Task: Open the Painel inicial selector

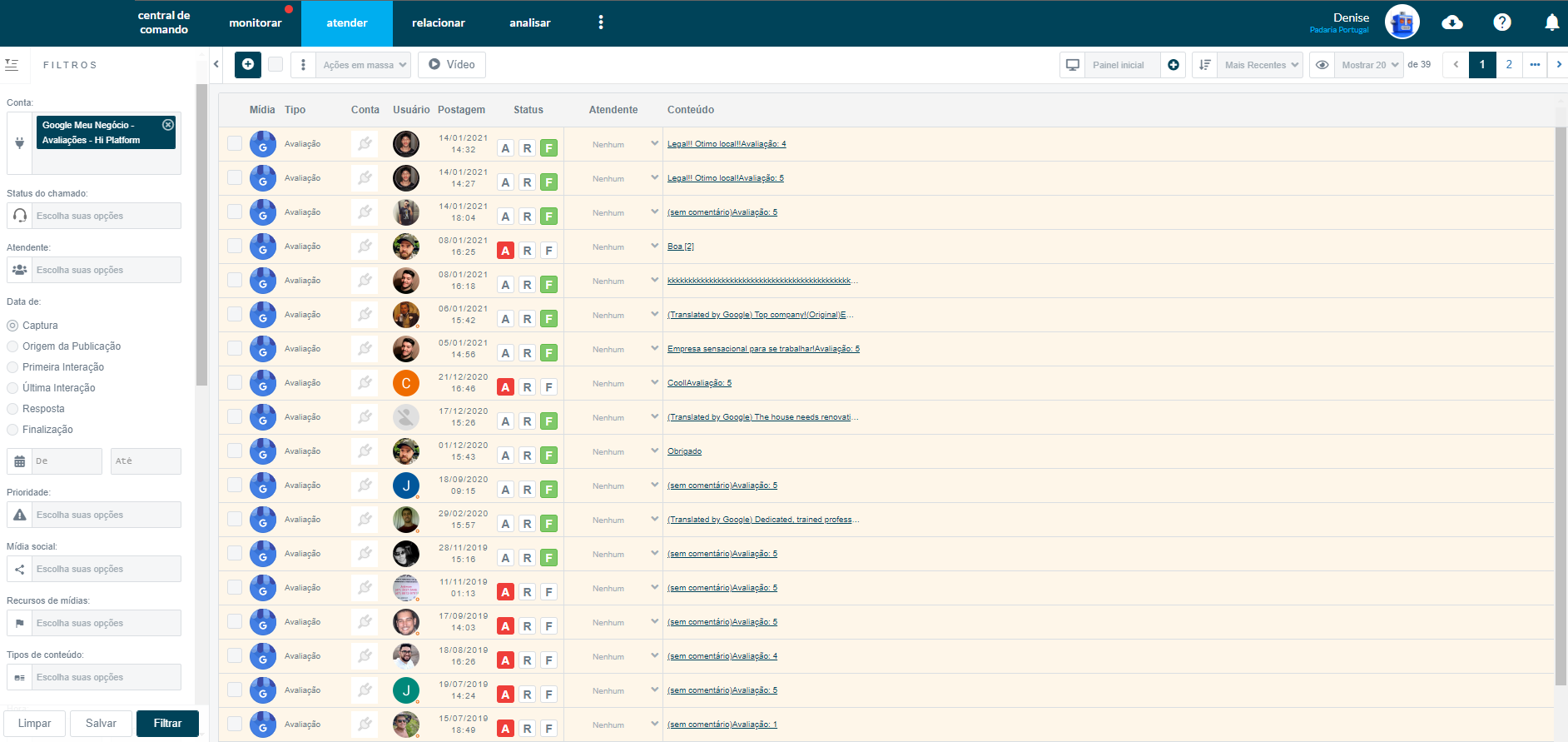Action: click(1122, 64)
